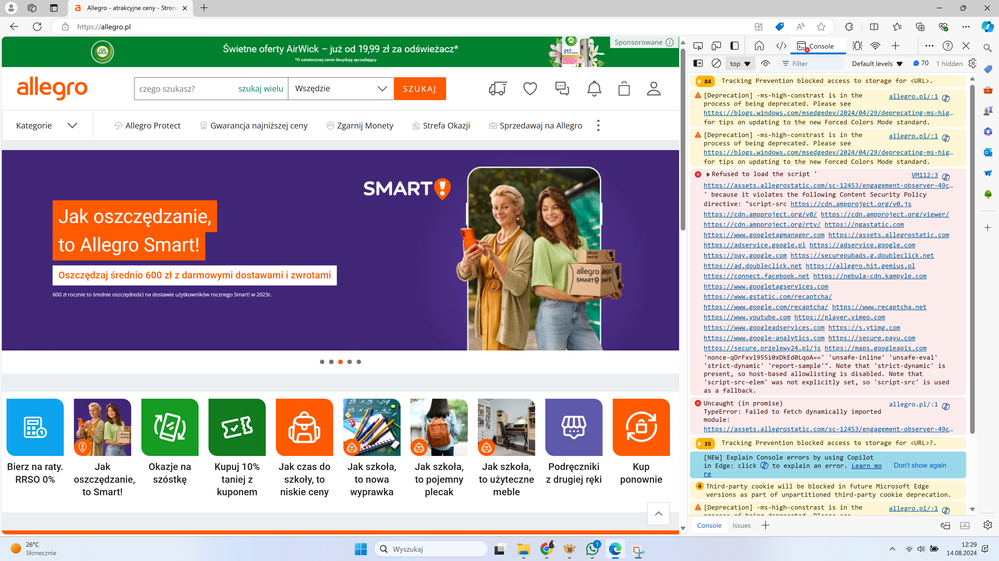Viewport: 999px width, 561px height.
Task: Open the shopping price tag icon in address bar
Action: pyautogui.click(x=779, y=27)
